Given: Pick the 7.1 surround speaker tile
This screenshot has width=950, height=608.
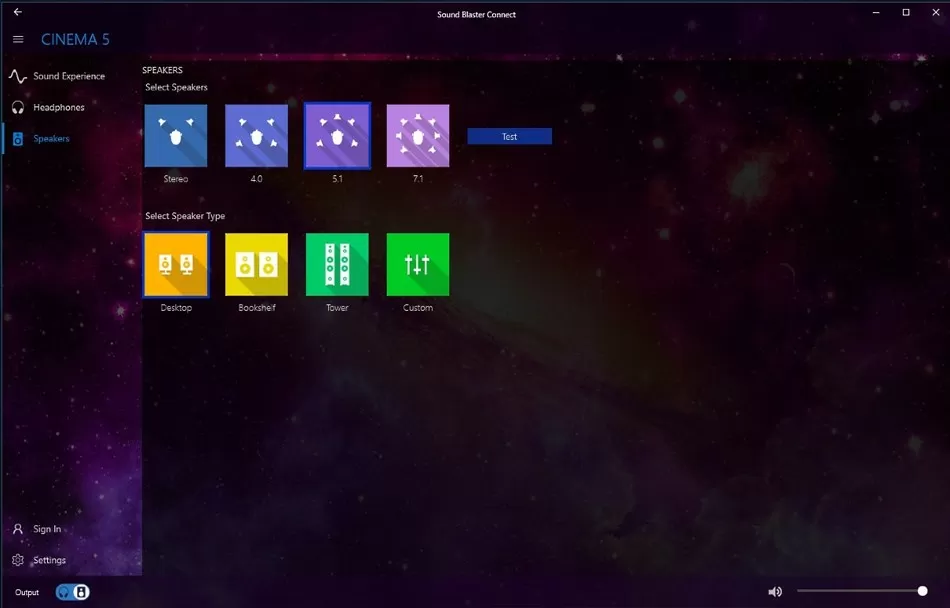Looking at the screenshot, I should (418, 136).
